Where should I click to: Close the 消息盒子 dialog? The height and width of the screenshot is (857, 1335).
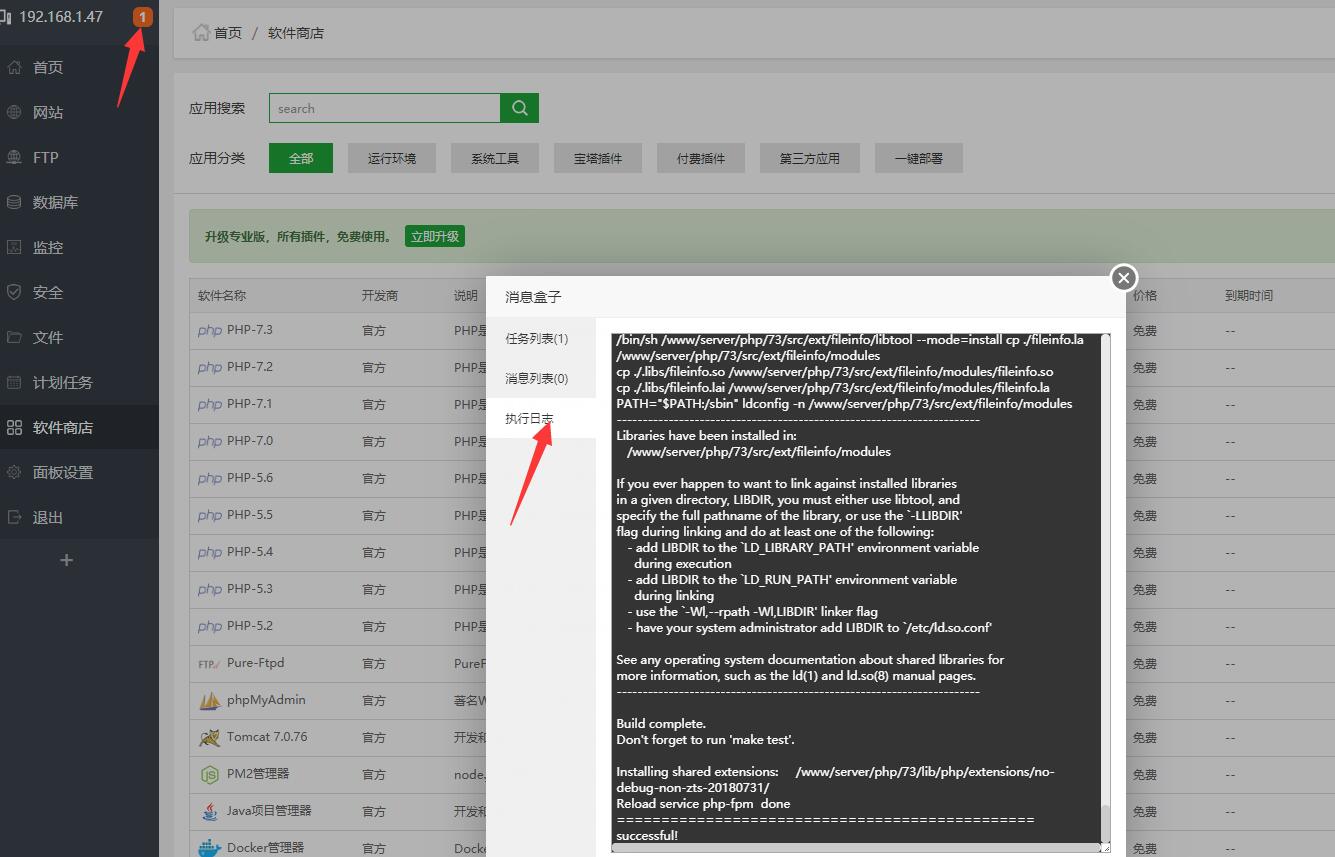[1124, 278]
